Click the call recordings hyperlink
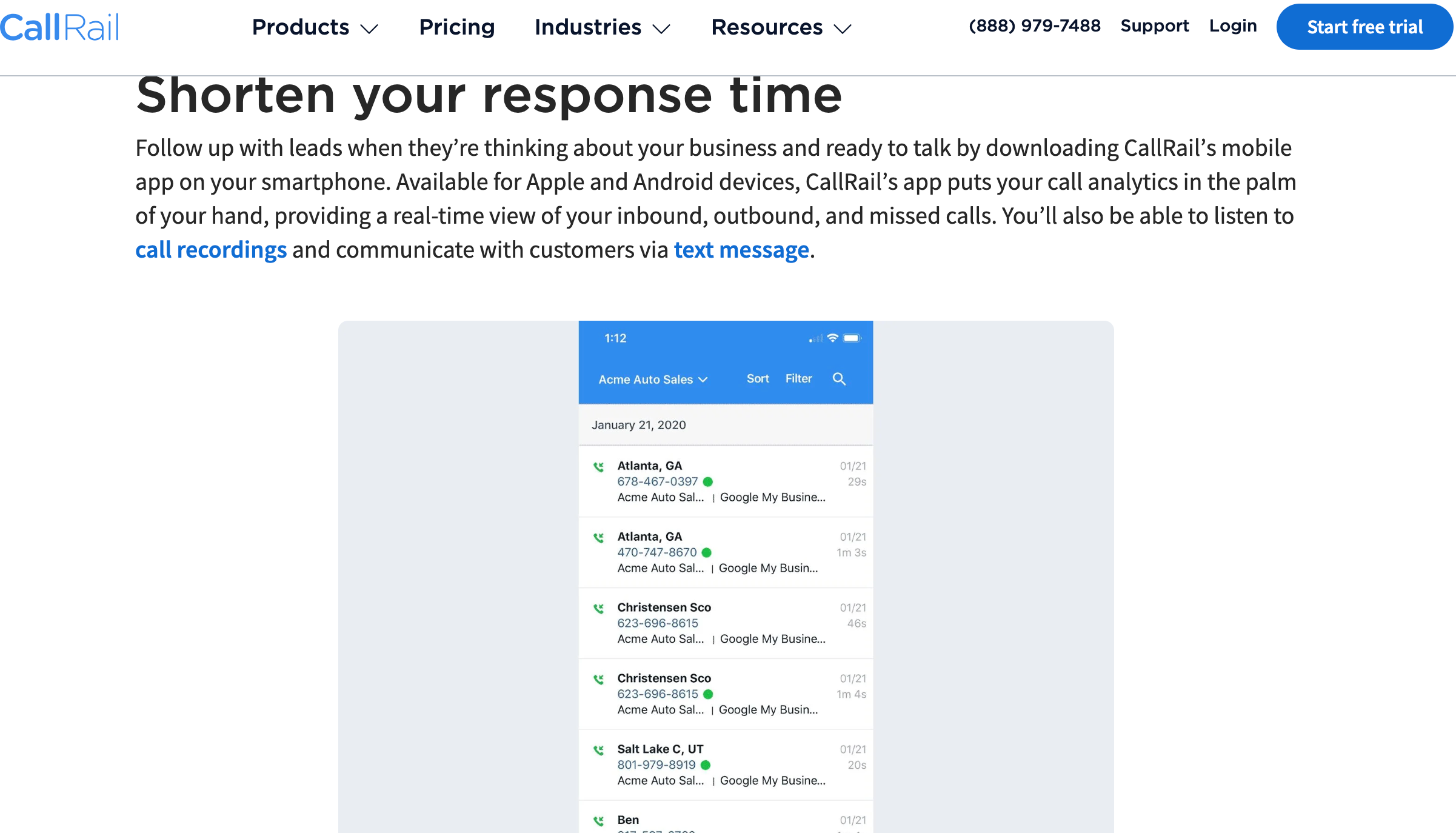Screen dimensions: 1456x833 210,249
